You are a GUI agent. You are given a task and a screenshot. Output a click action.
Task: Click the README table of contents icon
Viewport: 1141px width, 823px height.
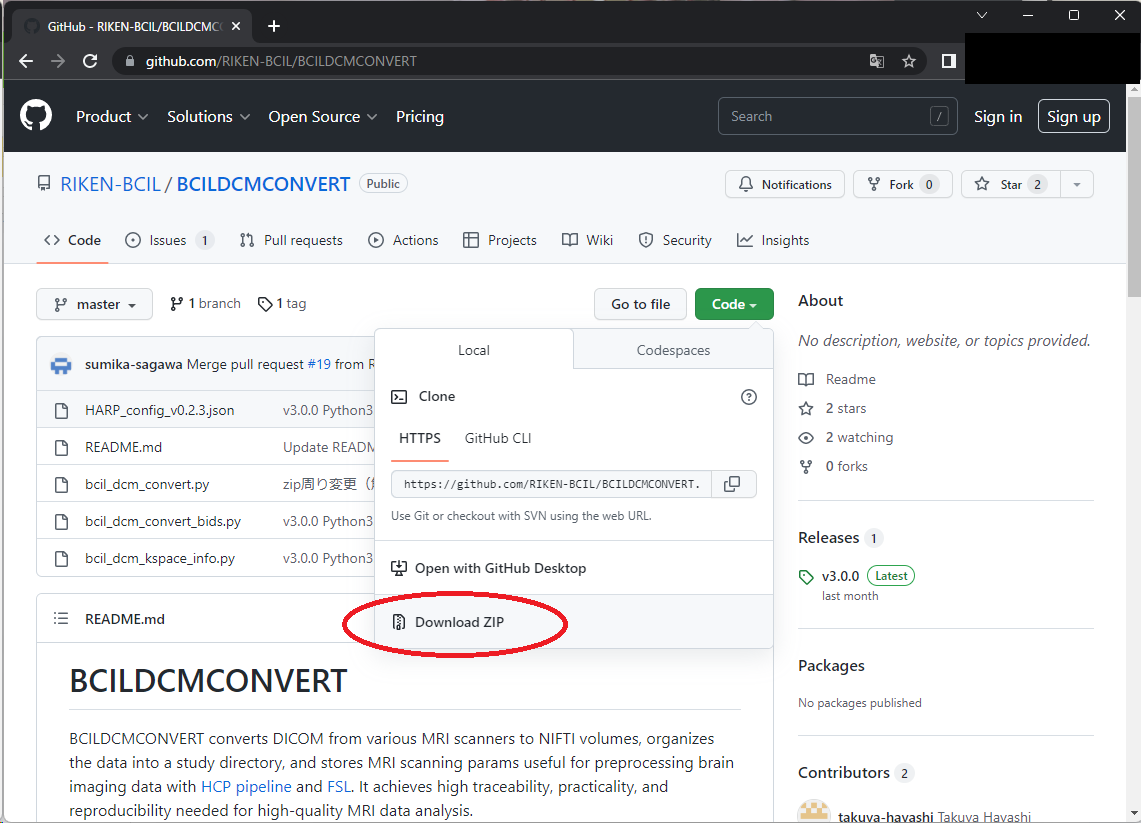click(61, 619)
